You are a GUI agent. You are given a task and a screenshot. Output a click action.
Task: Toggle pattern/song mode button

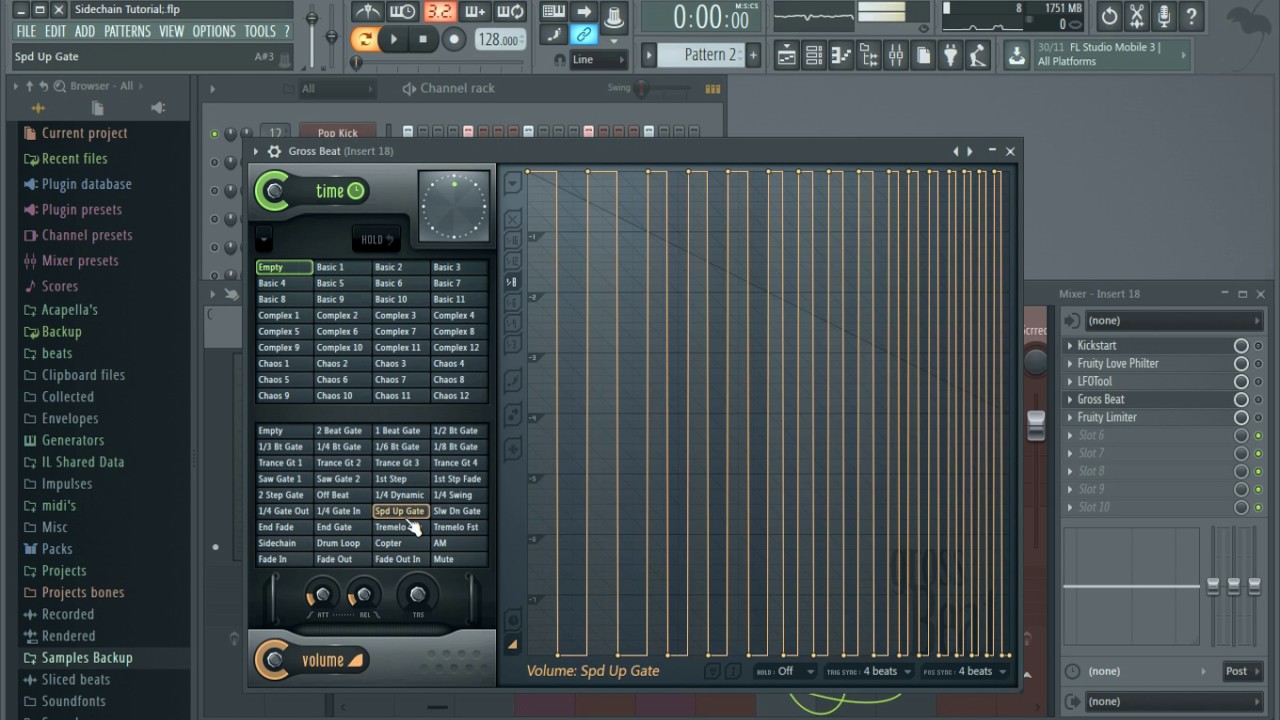(365, 39)
